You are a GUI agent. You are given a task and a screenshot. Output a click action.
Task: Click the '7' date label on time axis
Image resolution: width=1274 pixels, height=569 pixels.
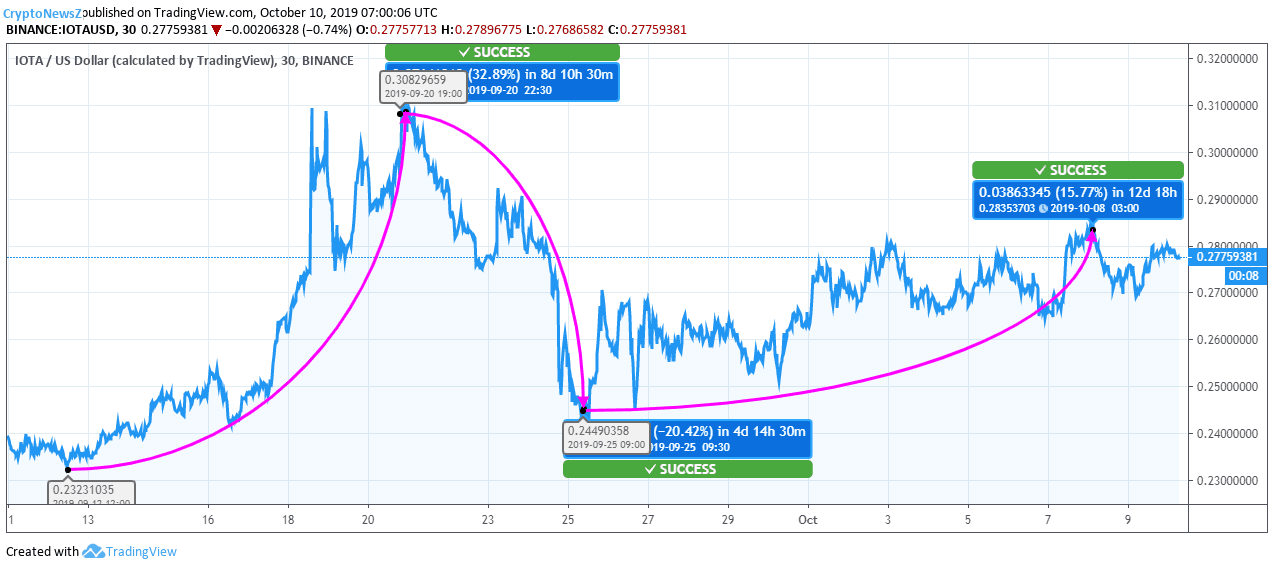point(1048,520)
